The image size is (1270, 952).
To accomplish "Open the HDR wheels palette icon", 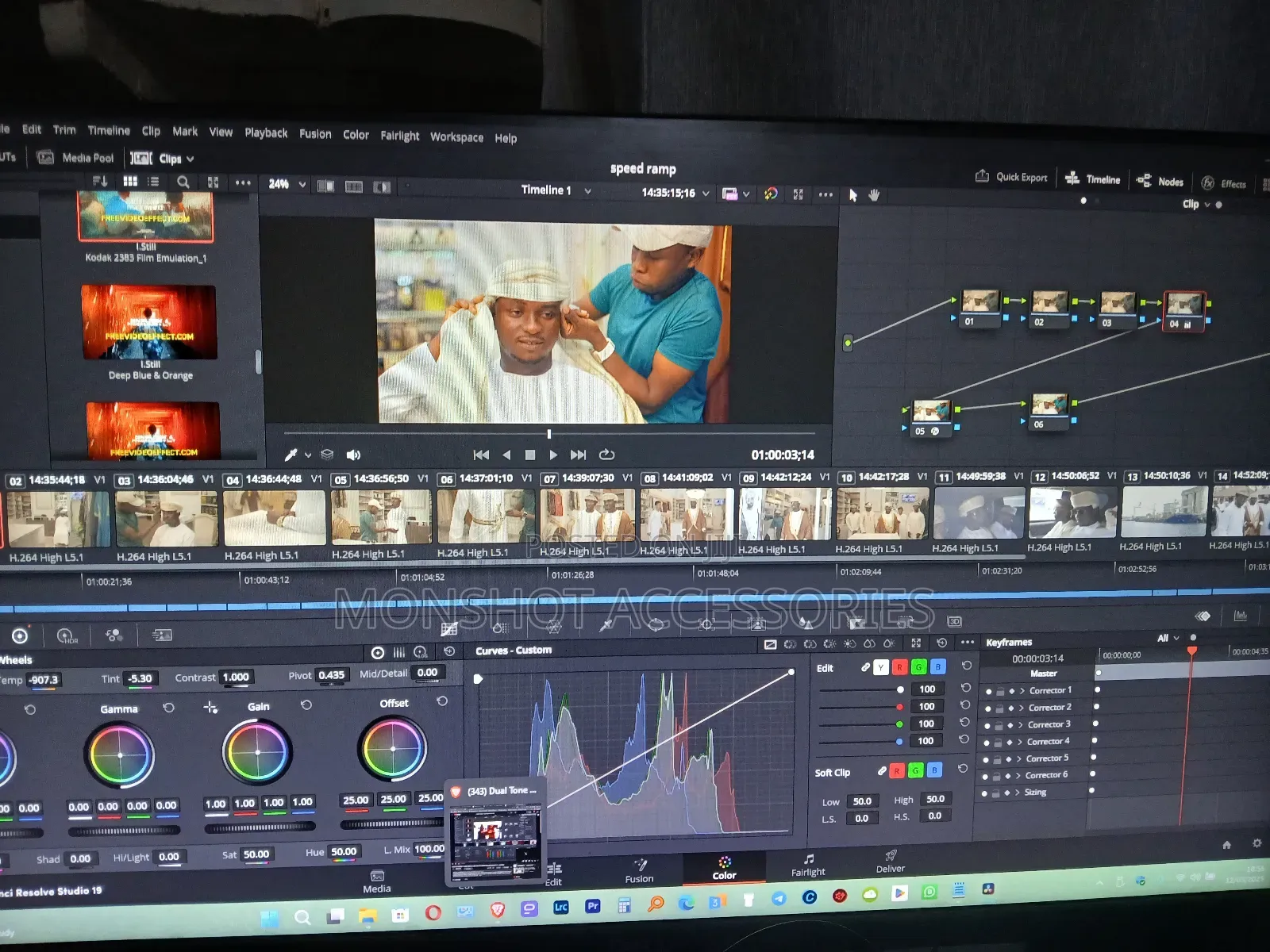I will [67, 636].
